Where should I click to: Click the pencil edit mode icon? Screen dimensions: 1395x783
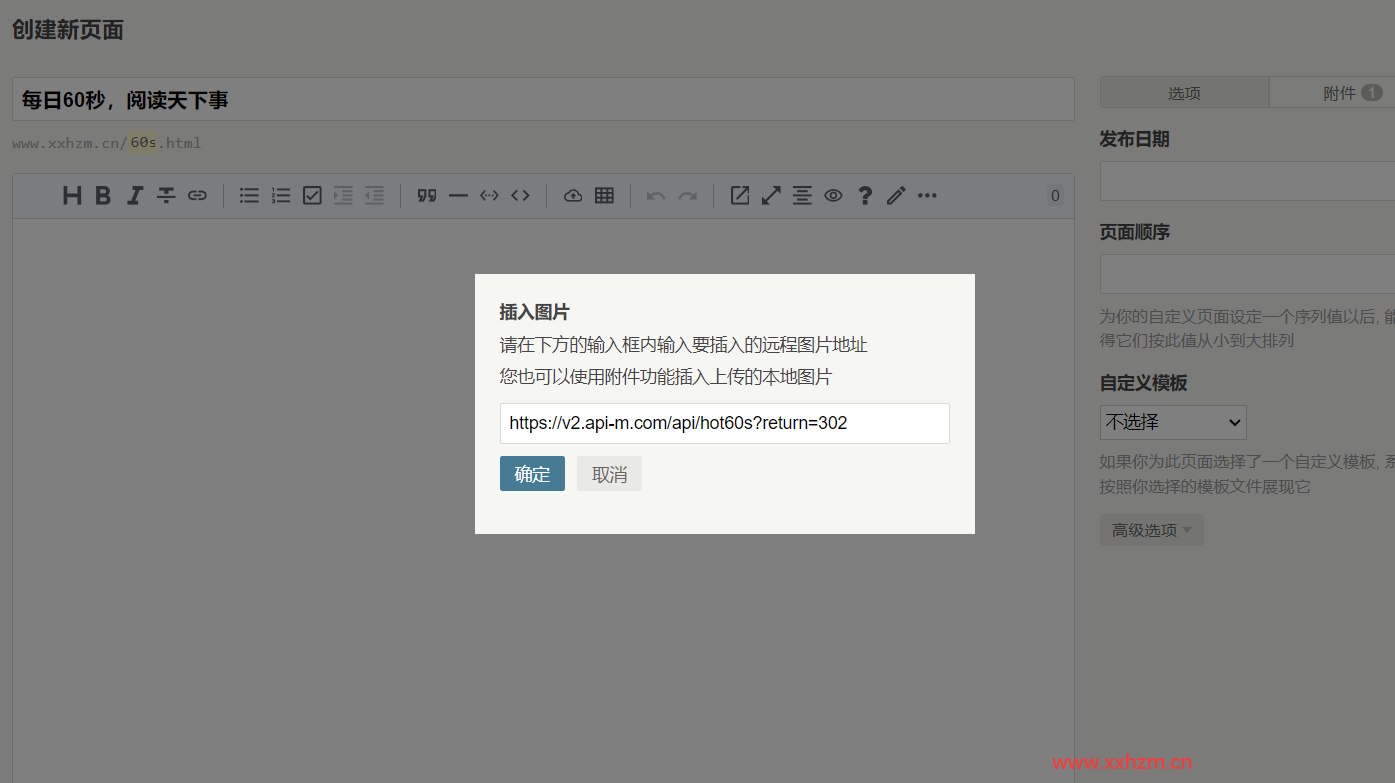pyautogui.click(x=896, y=196)
